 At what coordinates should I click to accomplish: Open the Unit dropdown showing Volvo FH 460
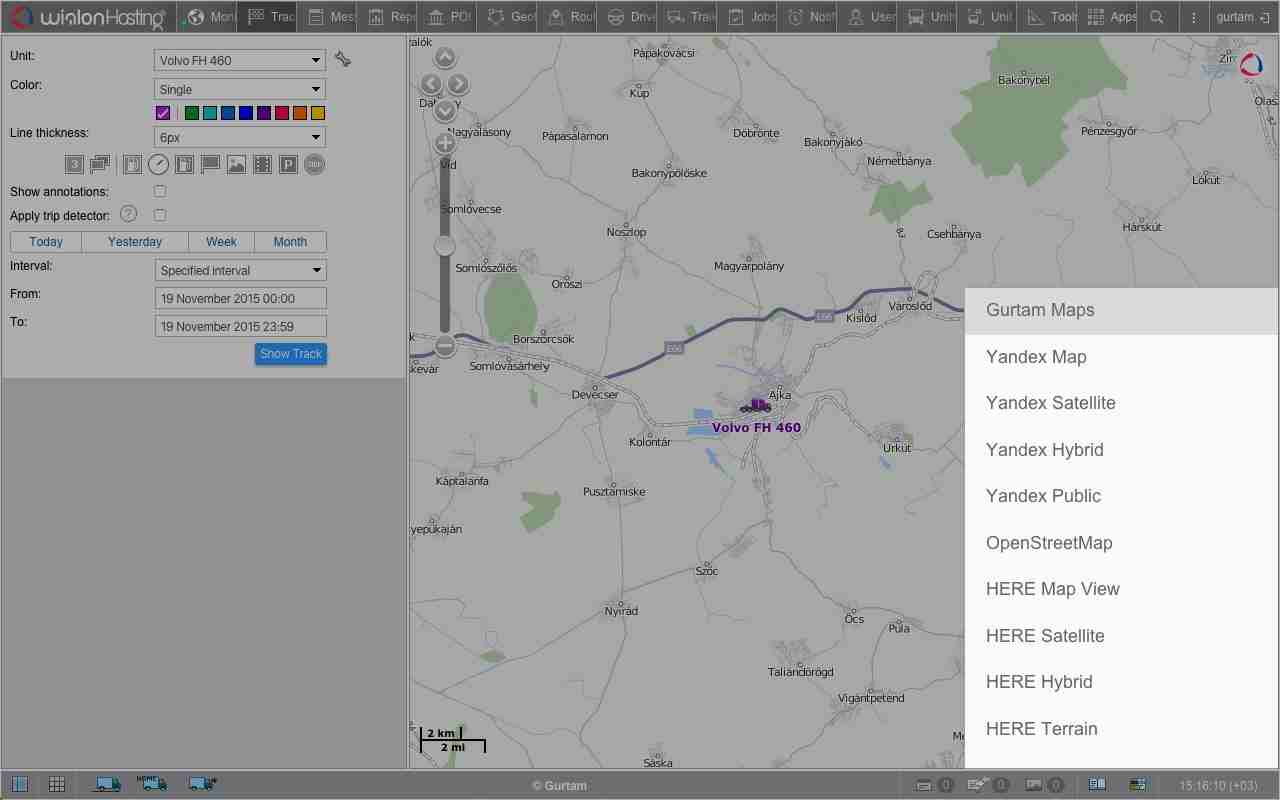tap(240, 60)
